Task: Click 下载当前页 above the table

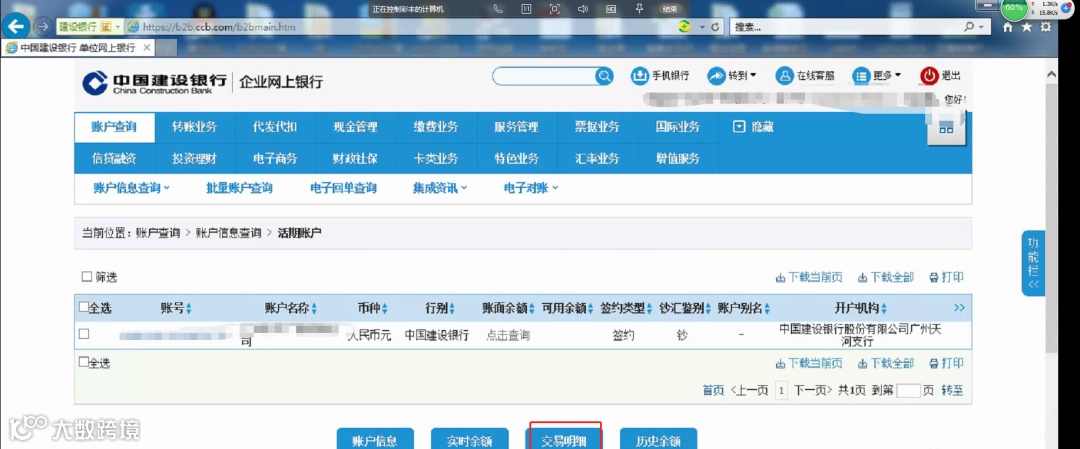Action: (809, 278)
